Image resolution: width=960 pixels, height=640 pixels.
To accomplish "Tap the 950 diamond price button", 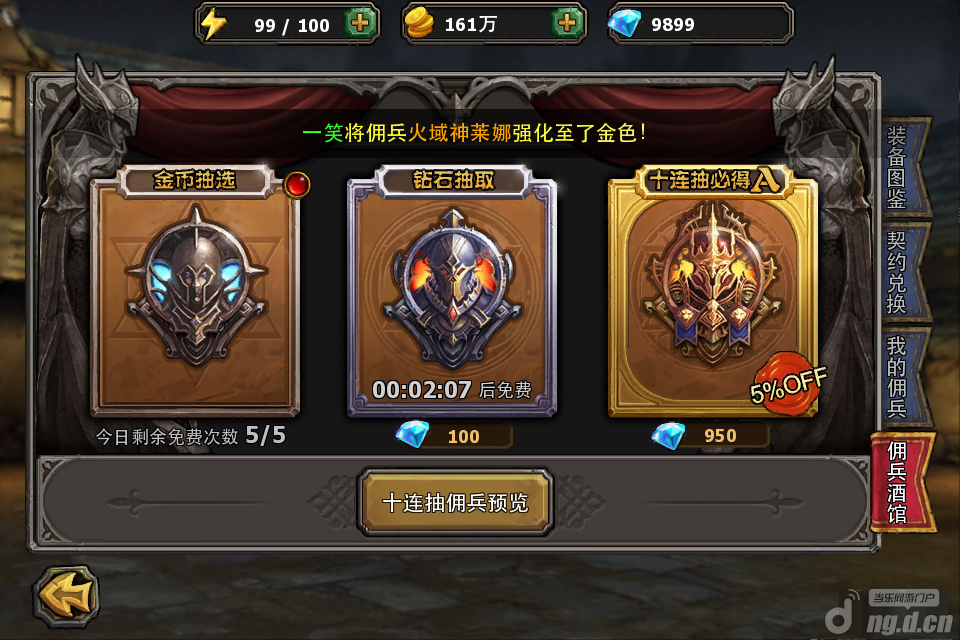I will pyautogui.click(x=711, y=435).
